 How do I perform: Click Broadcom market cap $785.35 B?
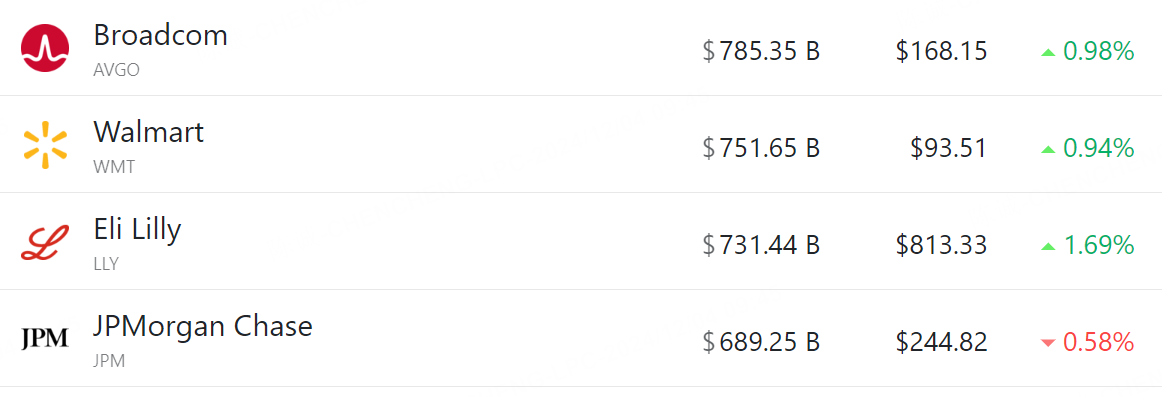pos(761,51)
